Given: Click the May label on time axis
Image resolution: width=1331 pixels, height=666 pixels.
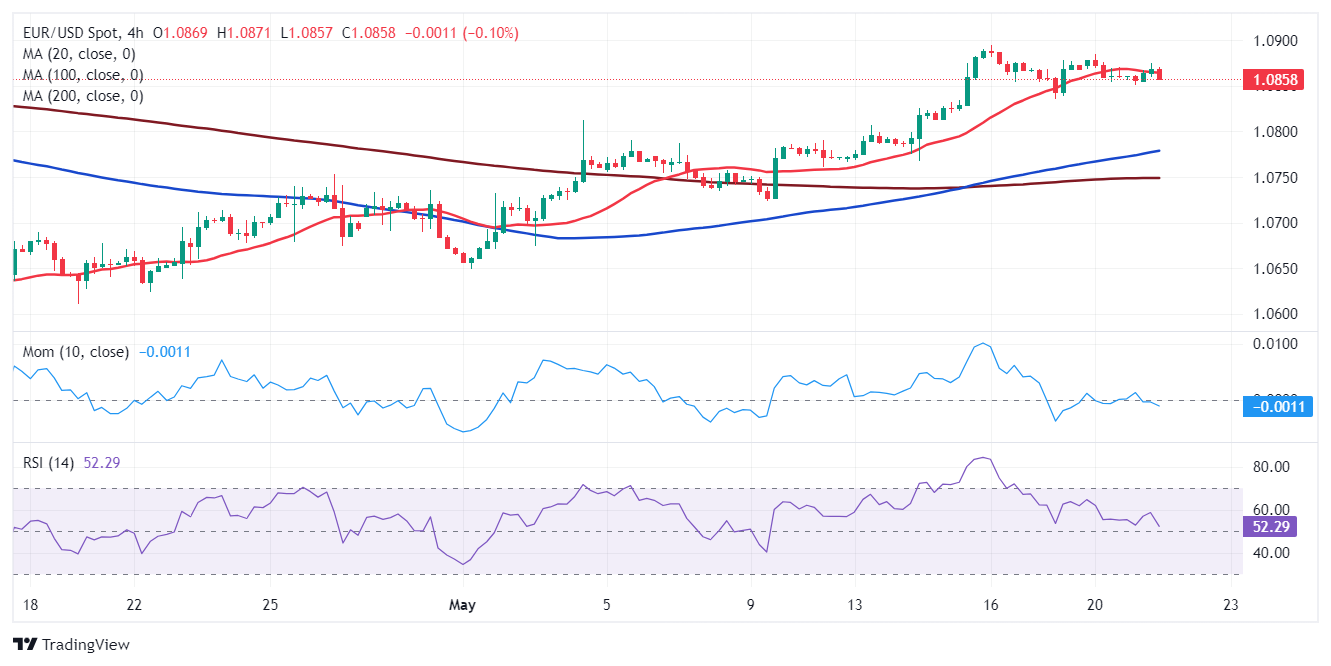Looking at the screenshot, I should tap(462, 605).
